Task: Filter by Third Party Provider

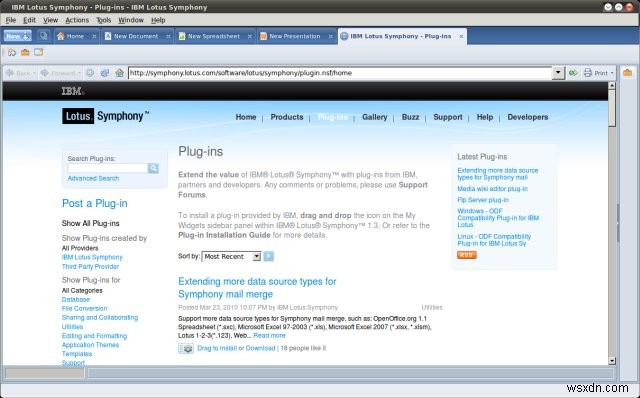Action: click(x=90, y=267)
